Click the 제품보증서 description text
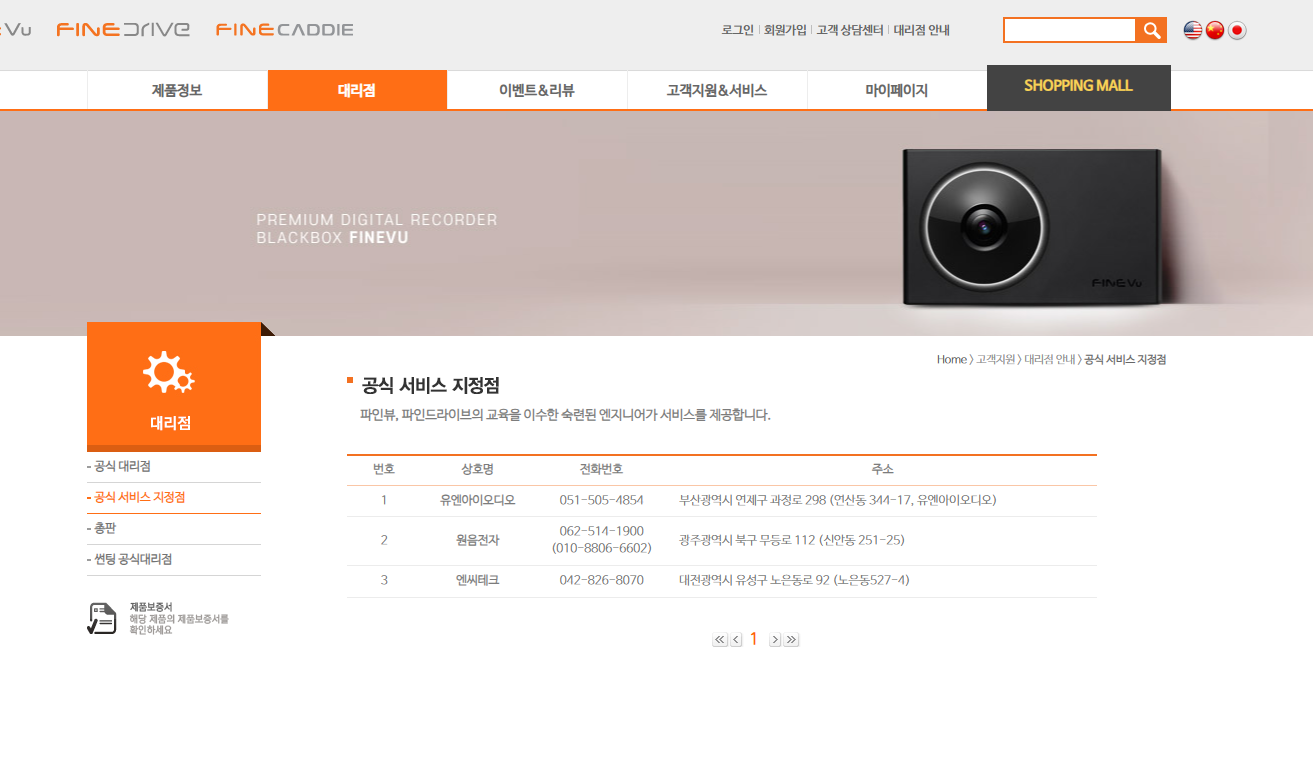1313x779 pixels. pos(179,624)
